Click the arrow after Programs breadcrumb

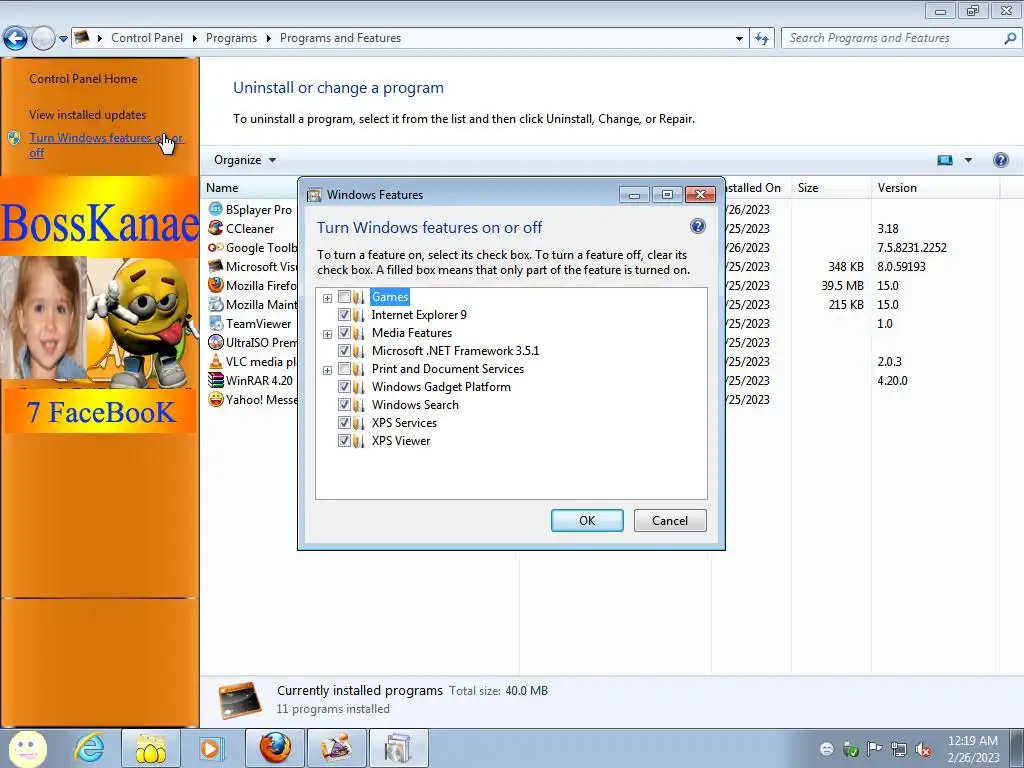coord(268,38)
